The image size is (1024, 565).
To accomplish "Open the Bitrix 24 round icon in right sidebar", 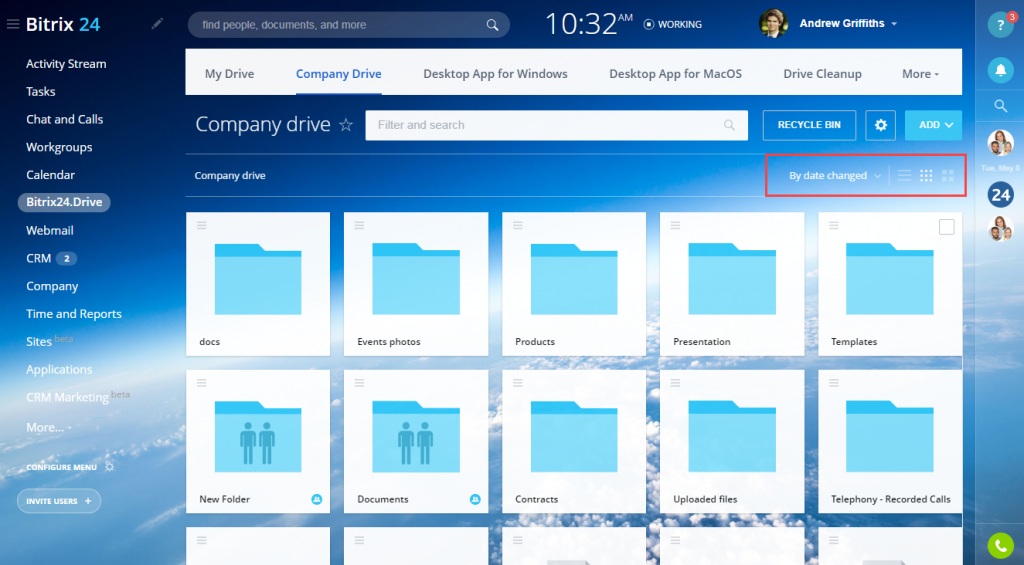I will click(x=1000, y=195).
